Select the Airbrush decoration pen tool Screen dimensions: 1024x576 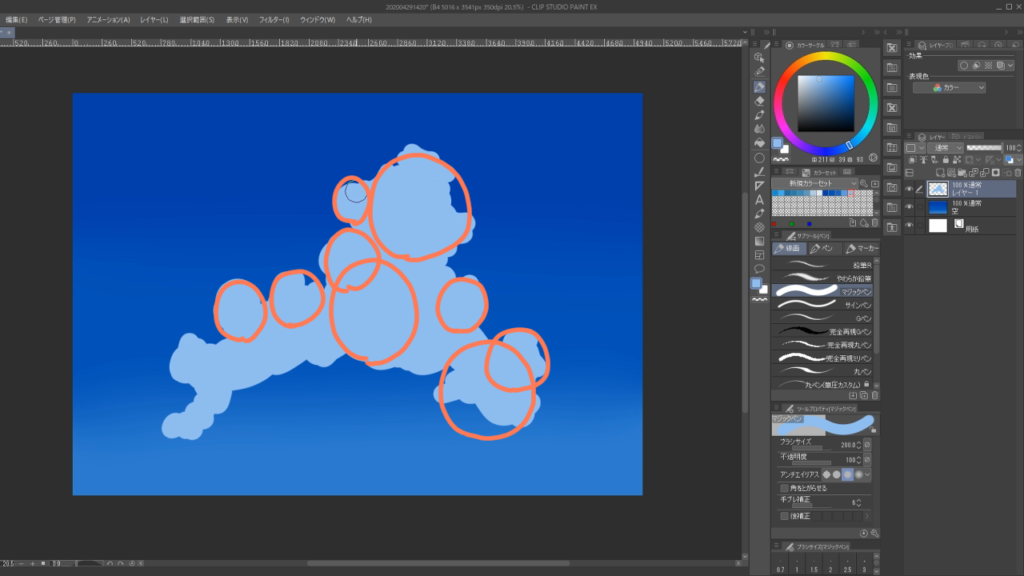(x=759, y=115)
